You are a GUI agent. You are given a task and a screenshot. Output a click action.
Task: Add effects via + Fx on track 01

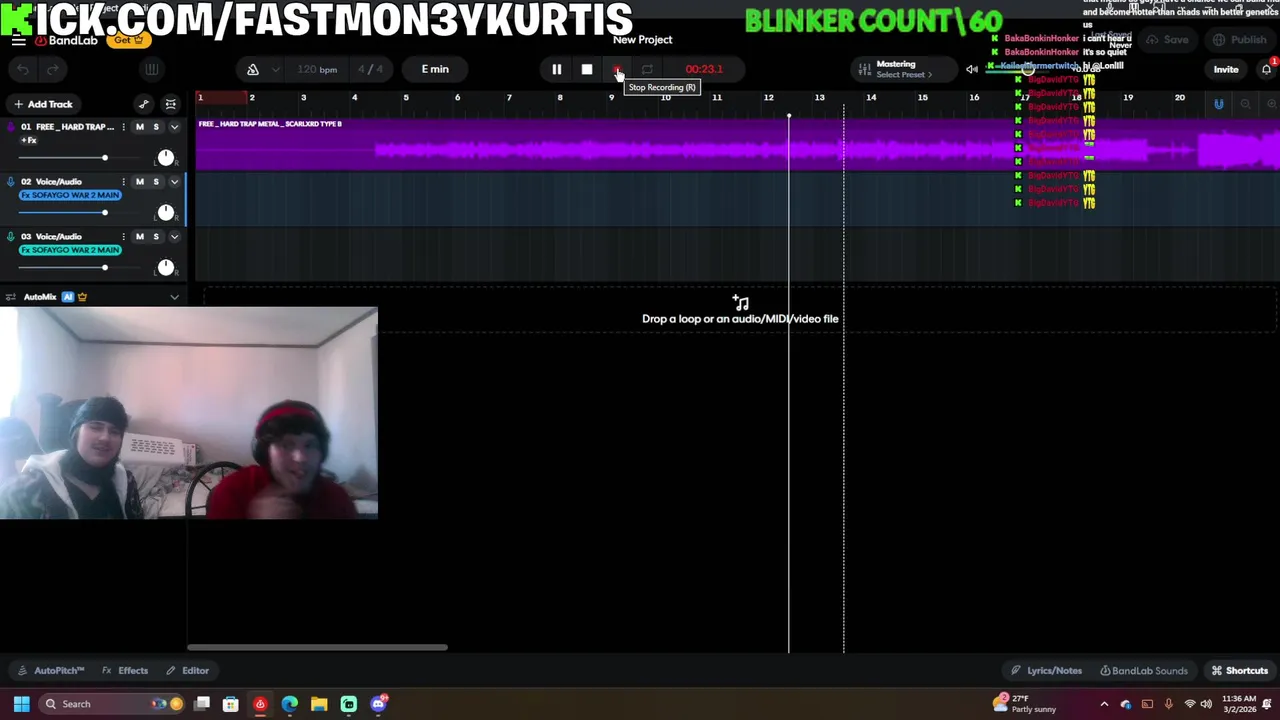pyautogui.click(x=28, y=140)
